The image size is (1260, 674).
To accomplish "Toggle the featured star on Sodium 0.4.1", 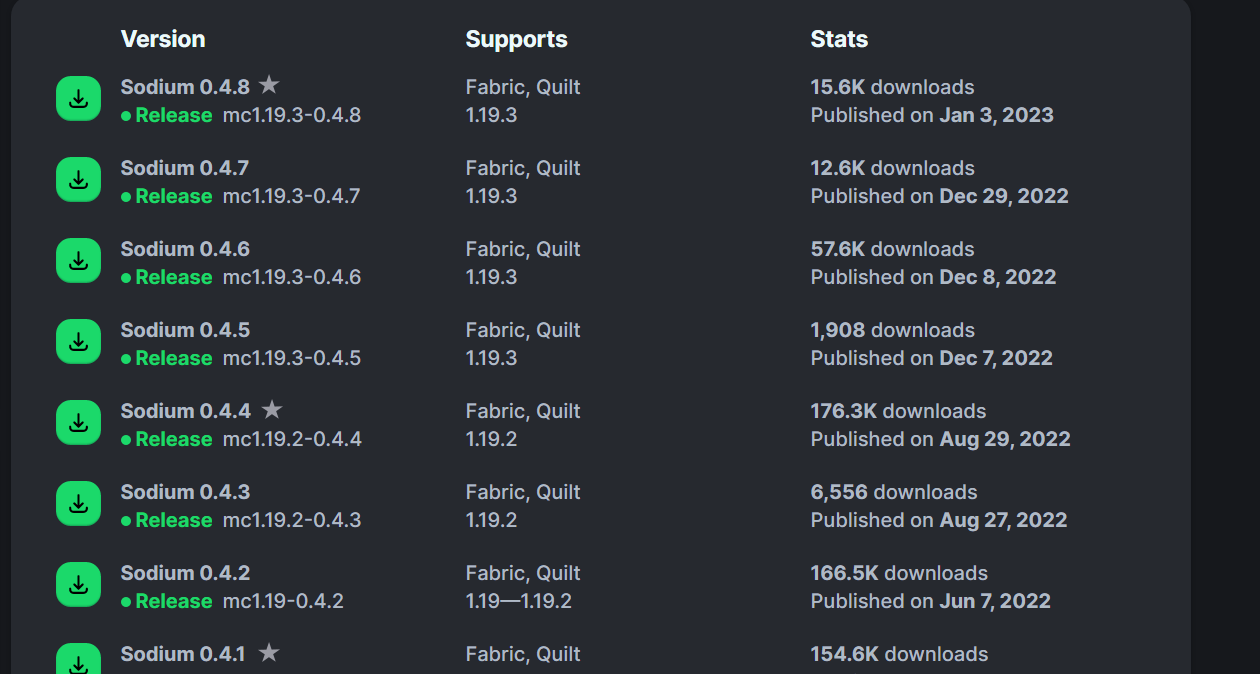I will [x=268, y=653].
